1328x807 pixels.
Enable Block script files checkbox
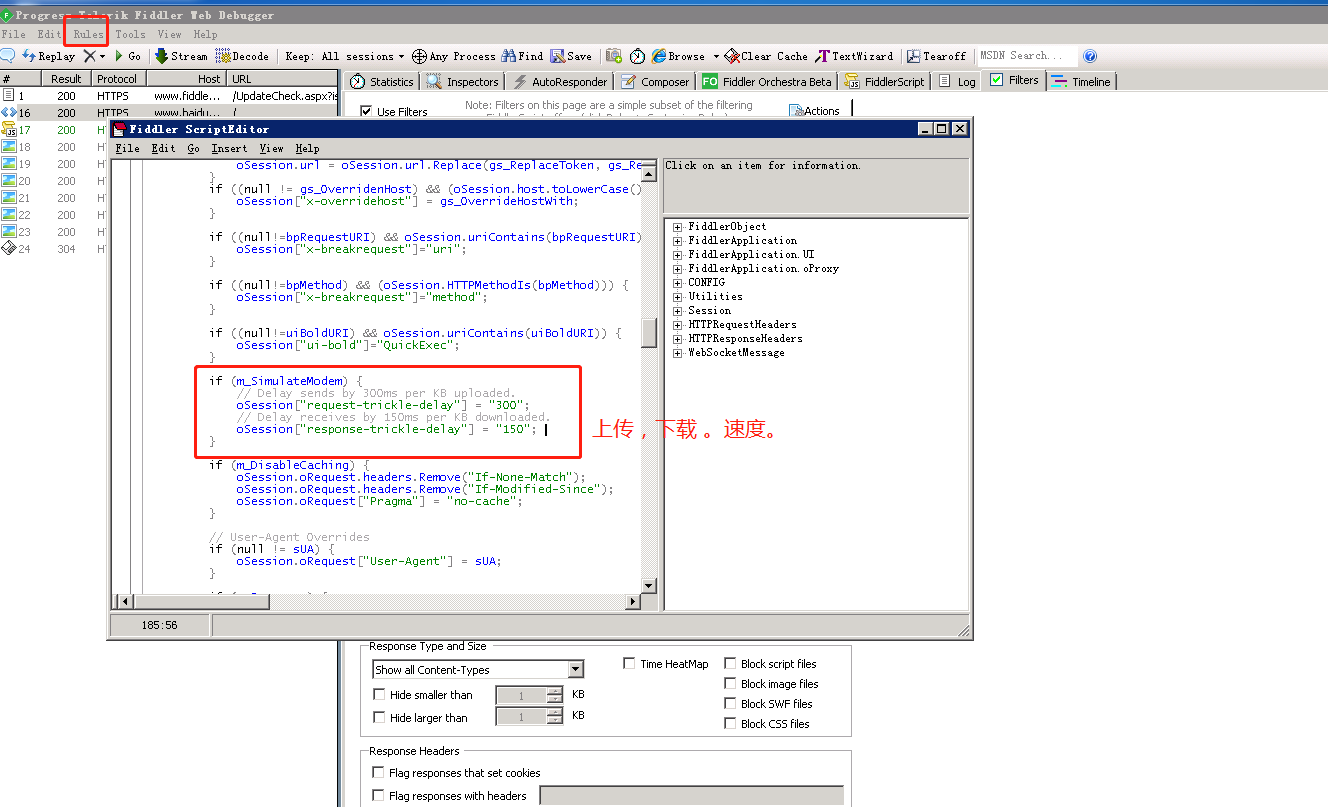(730, 663)
